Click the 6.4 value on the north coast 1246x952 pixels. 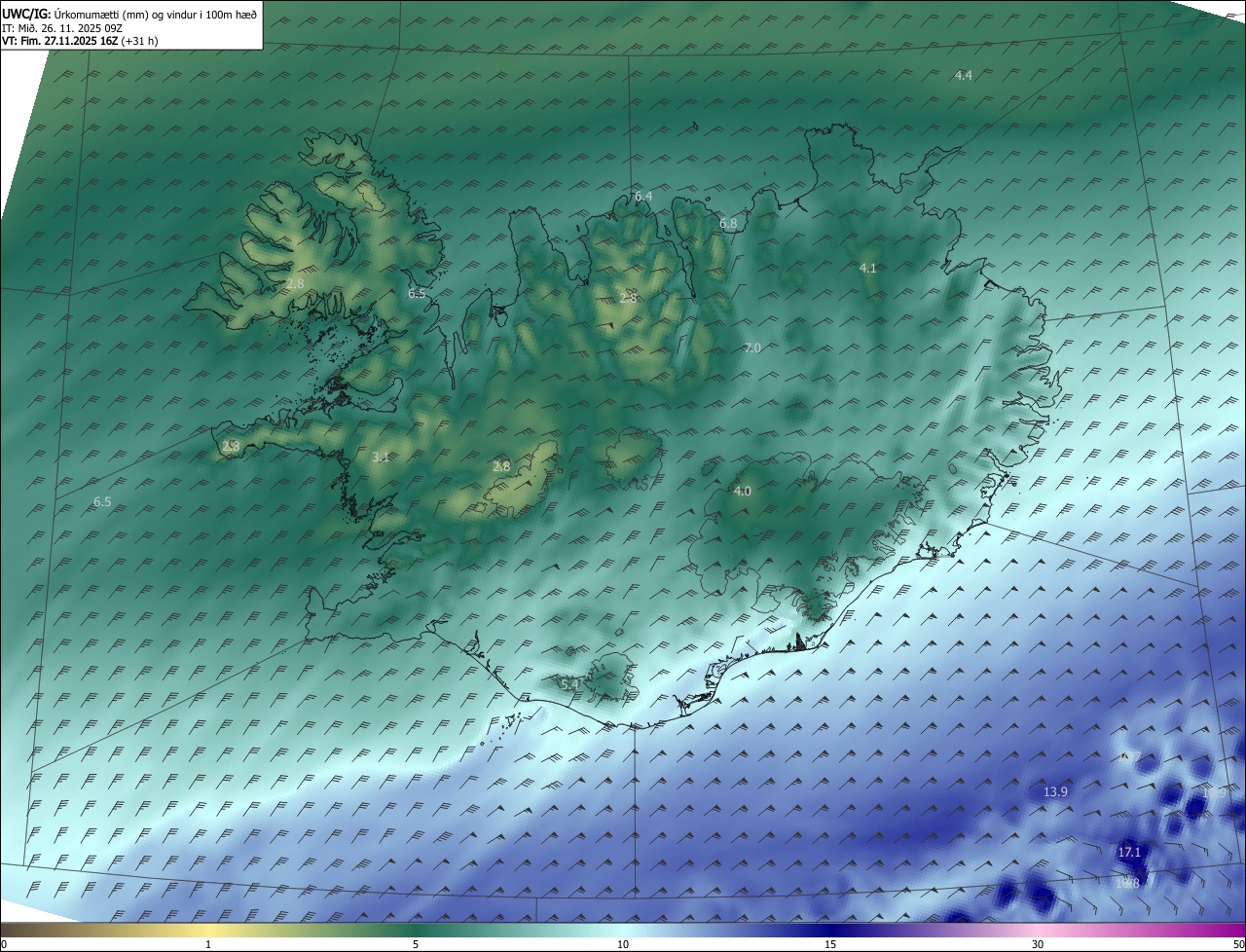(643, 197)
